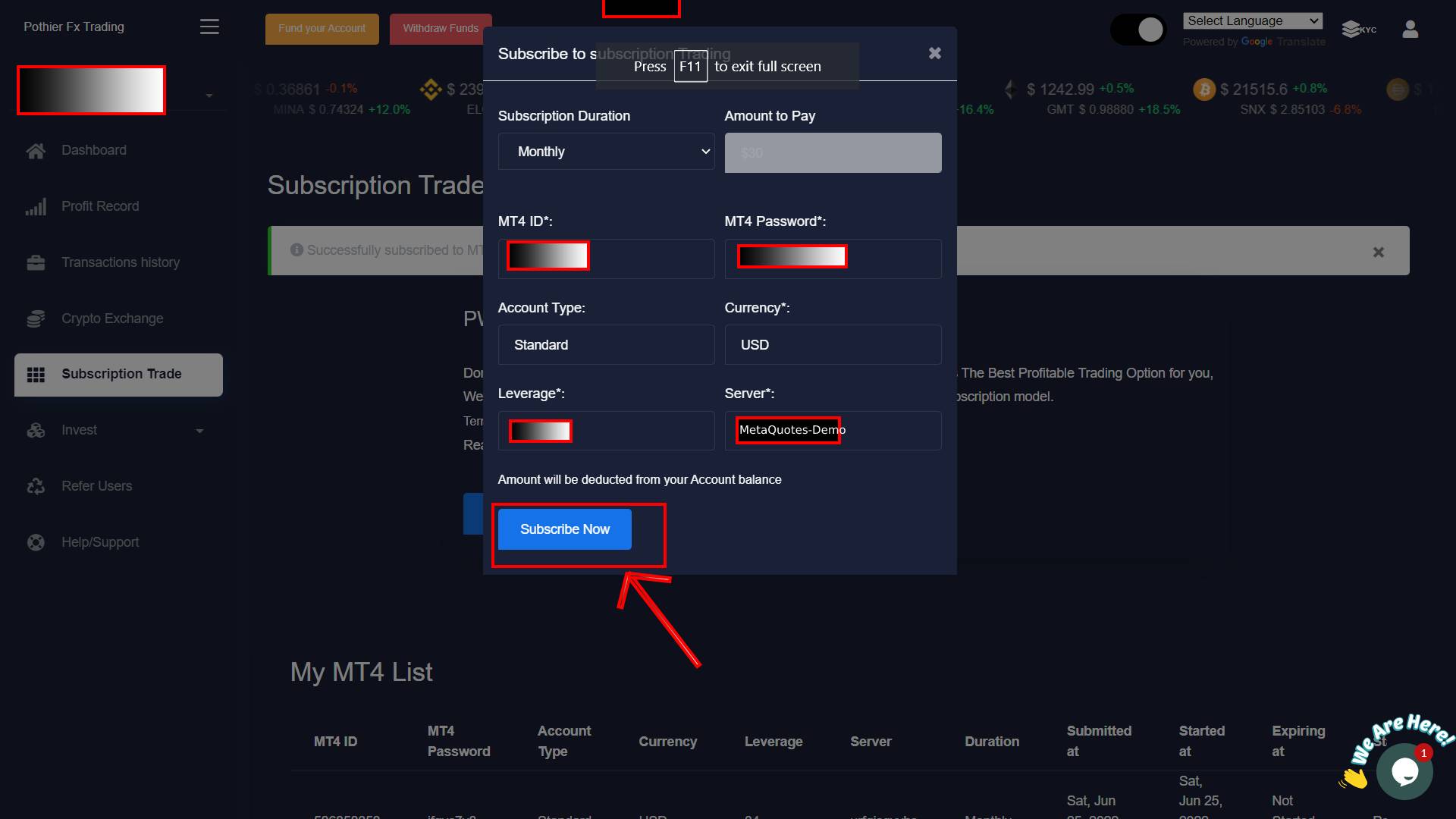The width and height of the screenshot is (1456, 819).
Task: Open the user profile icon
Action: point(1410,30)
